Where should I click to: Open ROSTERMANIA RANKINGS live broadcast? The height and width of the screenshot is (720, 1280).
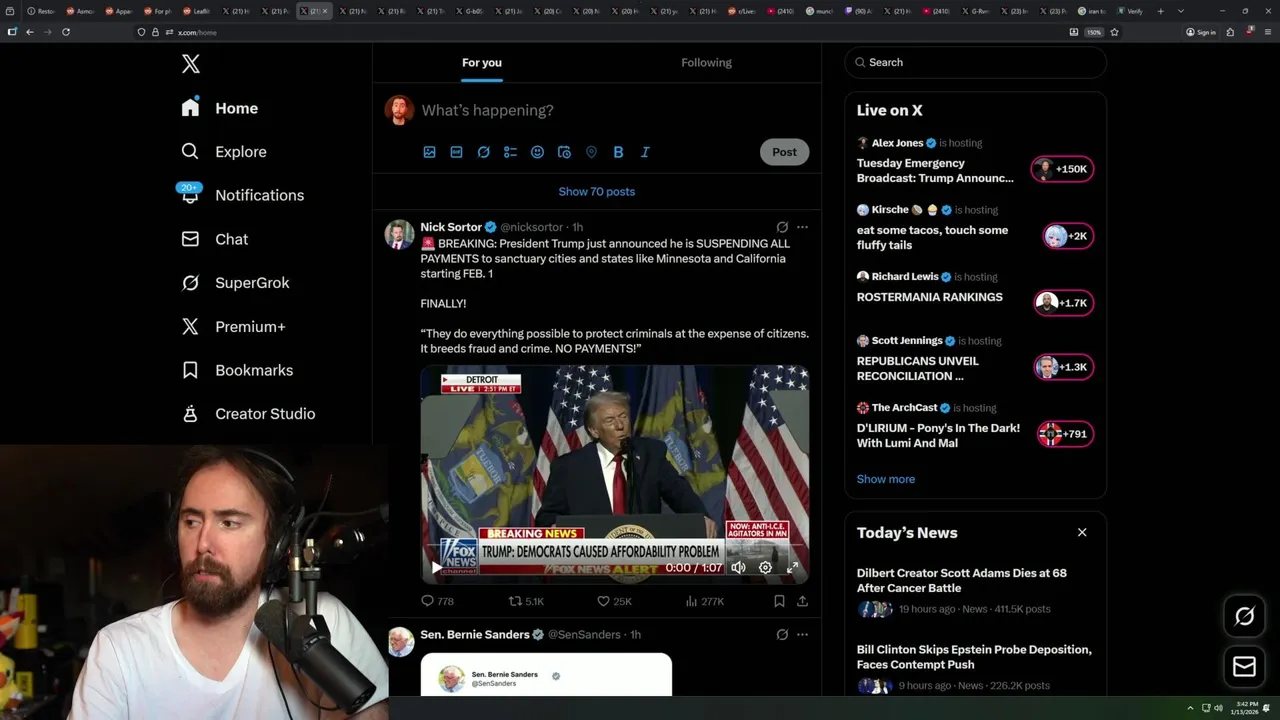coord(929,297)
